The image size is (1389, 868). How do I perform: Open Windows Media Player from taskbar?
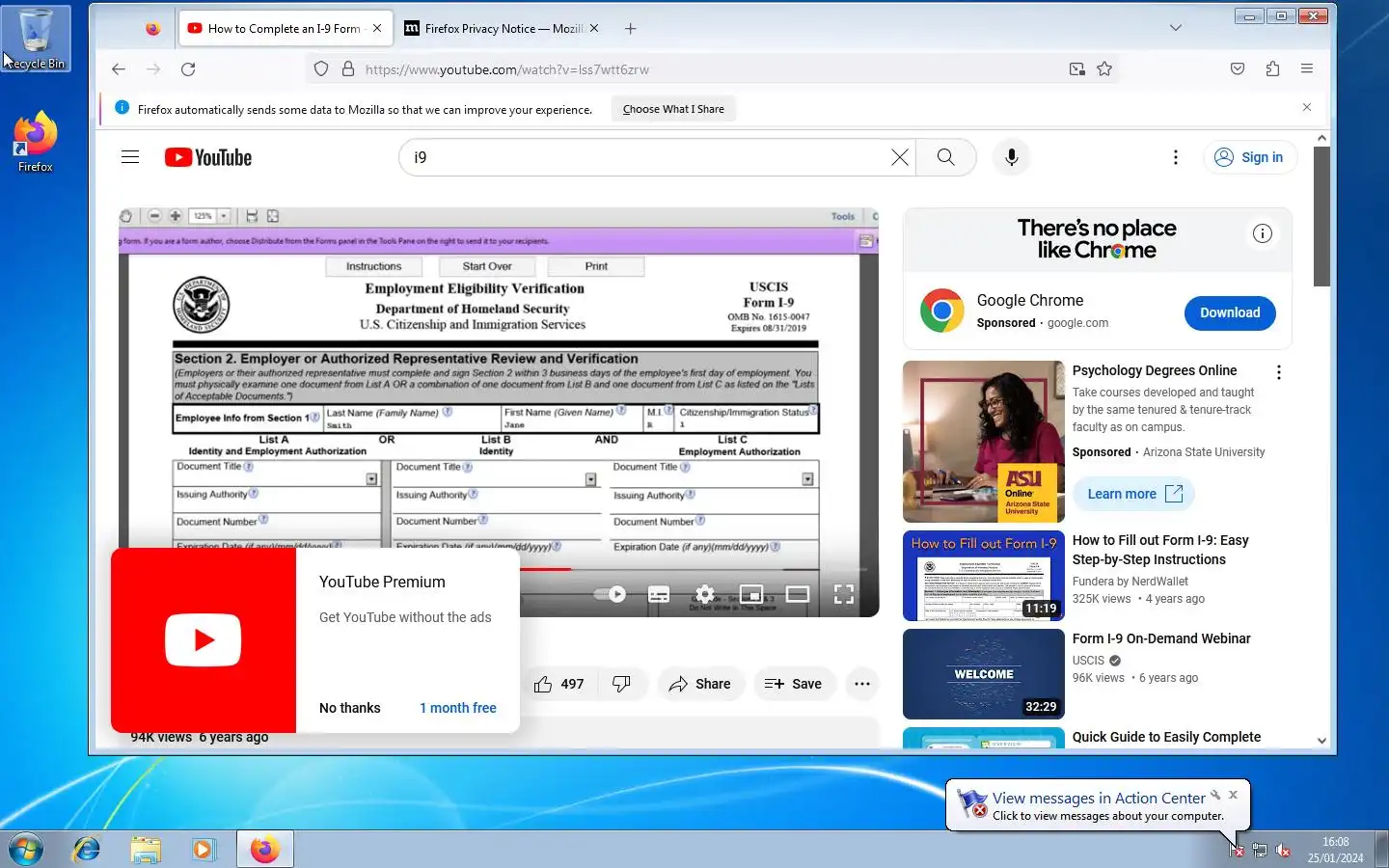coord(203,849)
